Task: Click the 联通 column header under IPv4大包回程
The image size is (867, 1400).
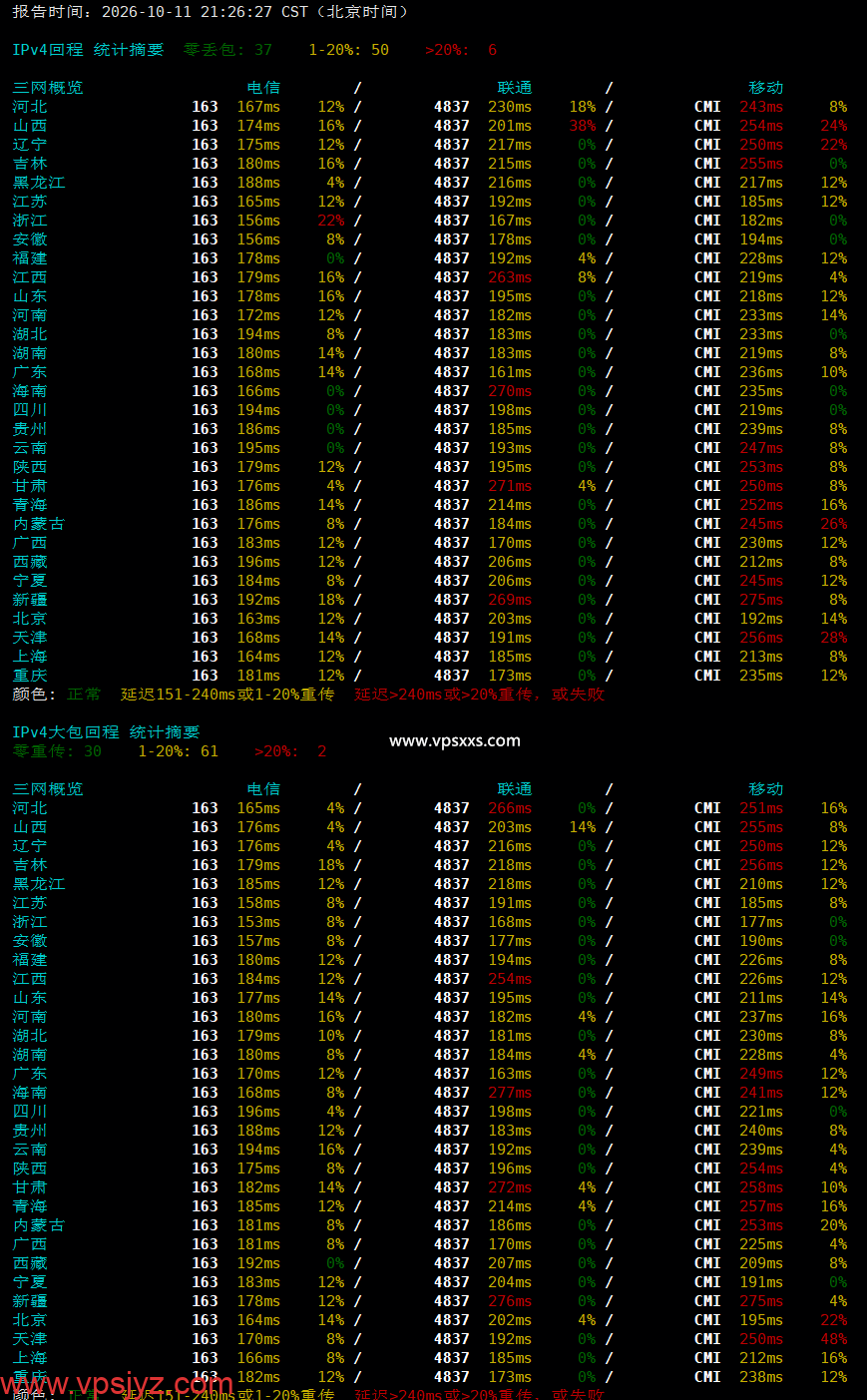Action: [x=515, y=789]
